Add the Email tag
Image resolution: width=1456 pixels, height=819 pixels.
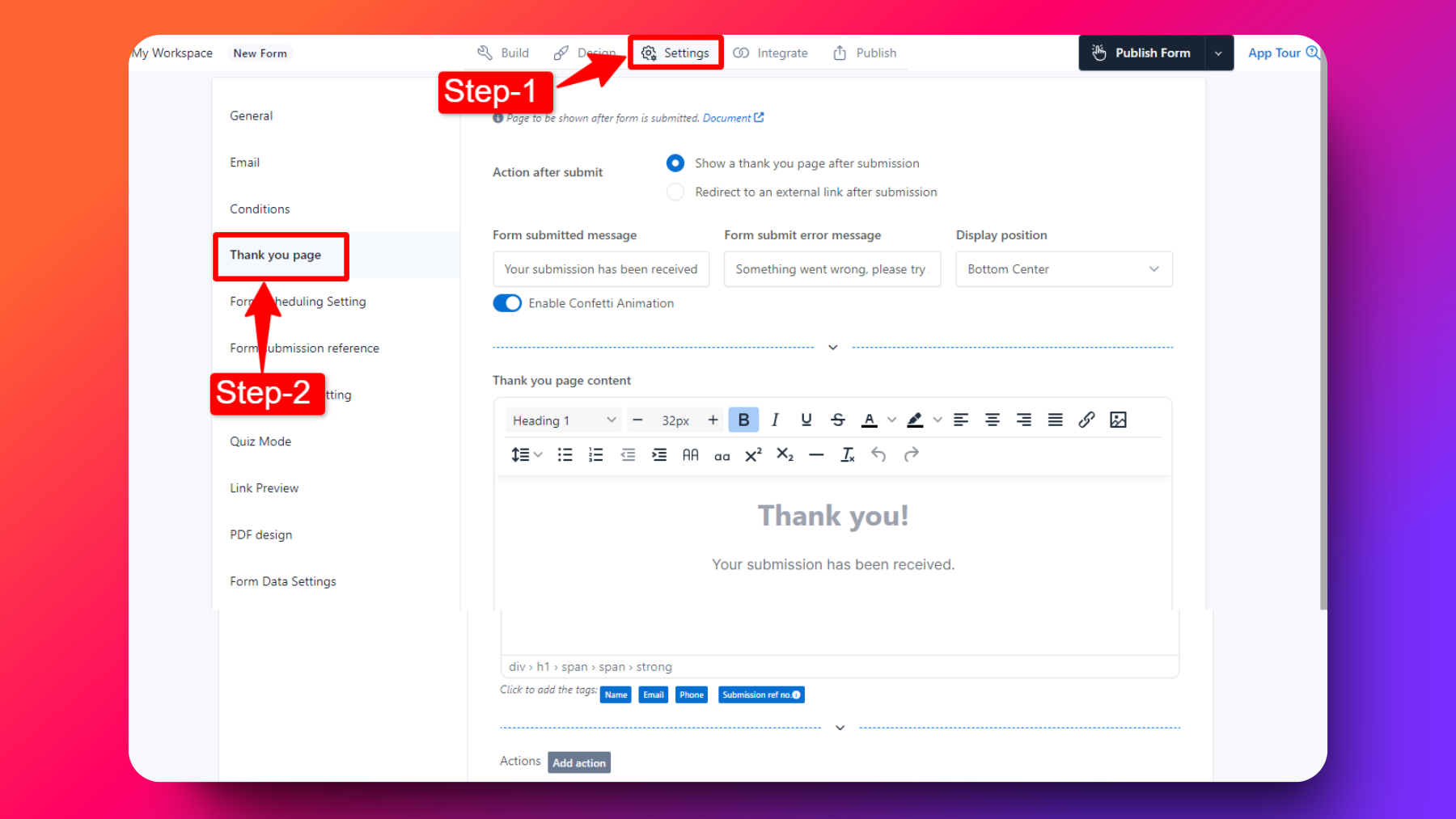[654, 694]
